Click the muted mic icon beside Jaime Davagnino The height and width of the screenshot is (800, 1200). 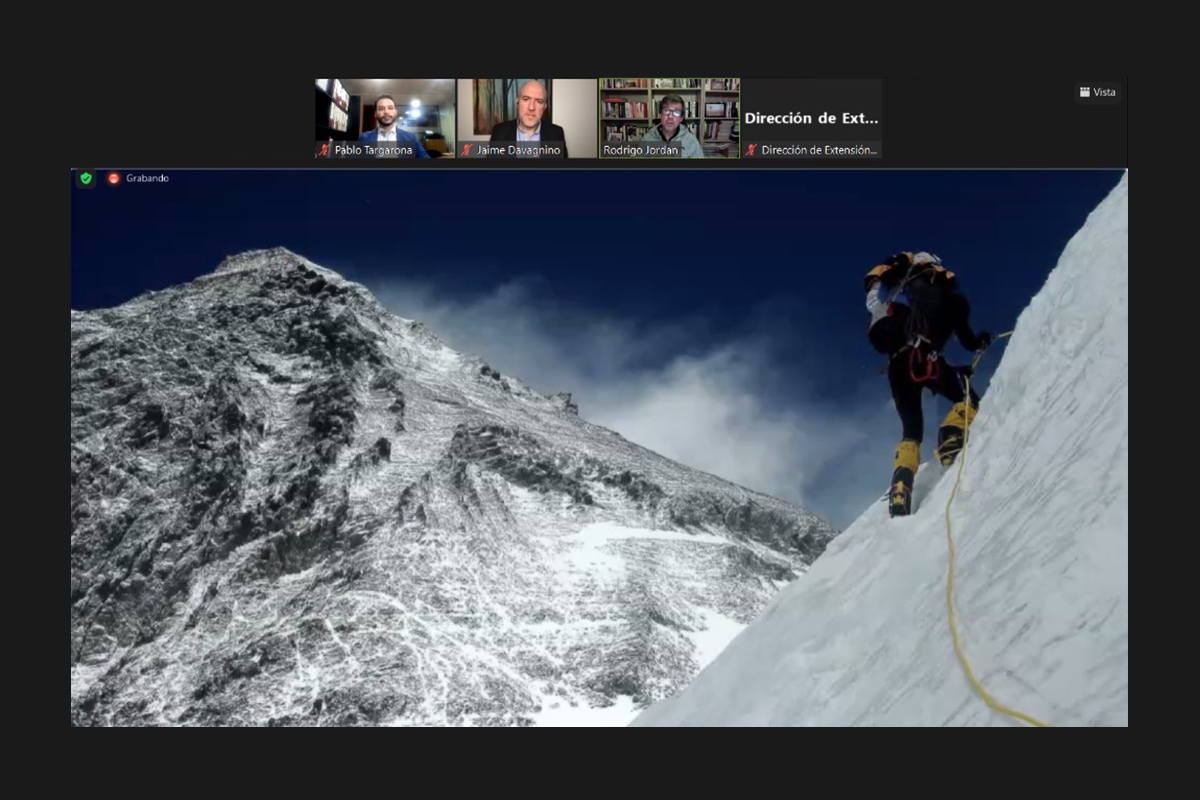click(x=467, y=150)
